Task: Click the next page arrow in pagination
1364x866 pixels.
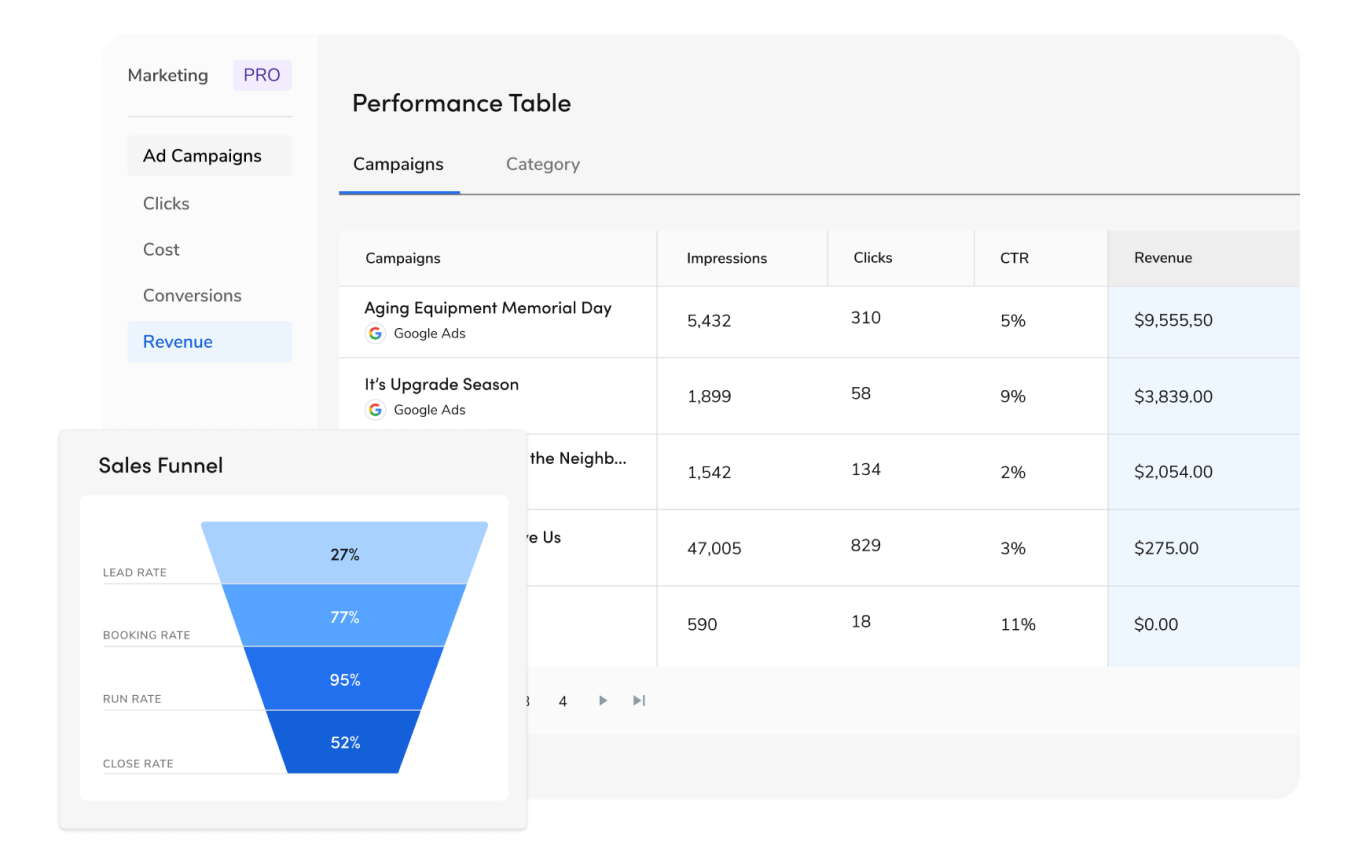Action: pos(602,700)
